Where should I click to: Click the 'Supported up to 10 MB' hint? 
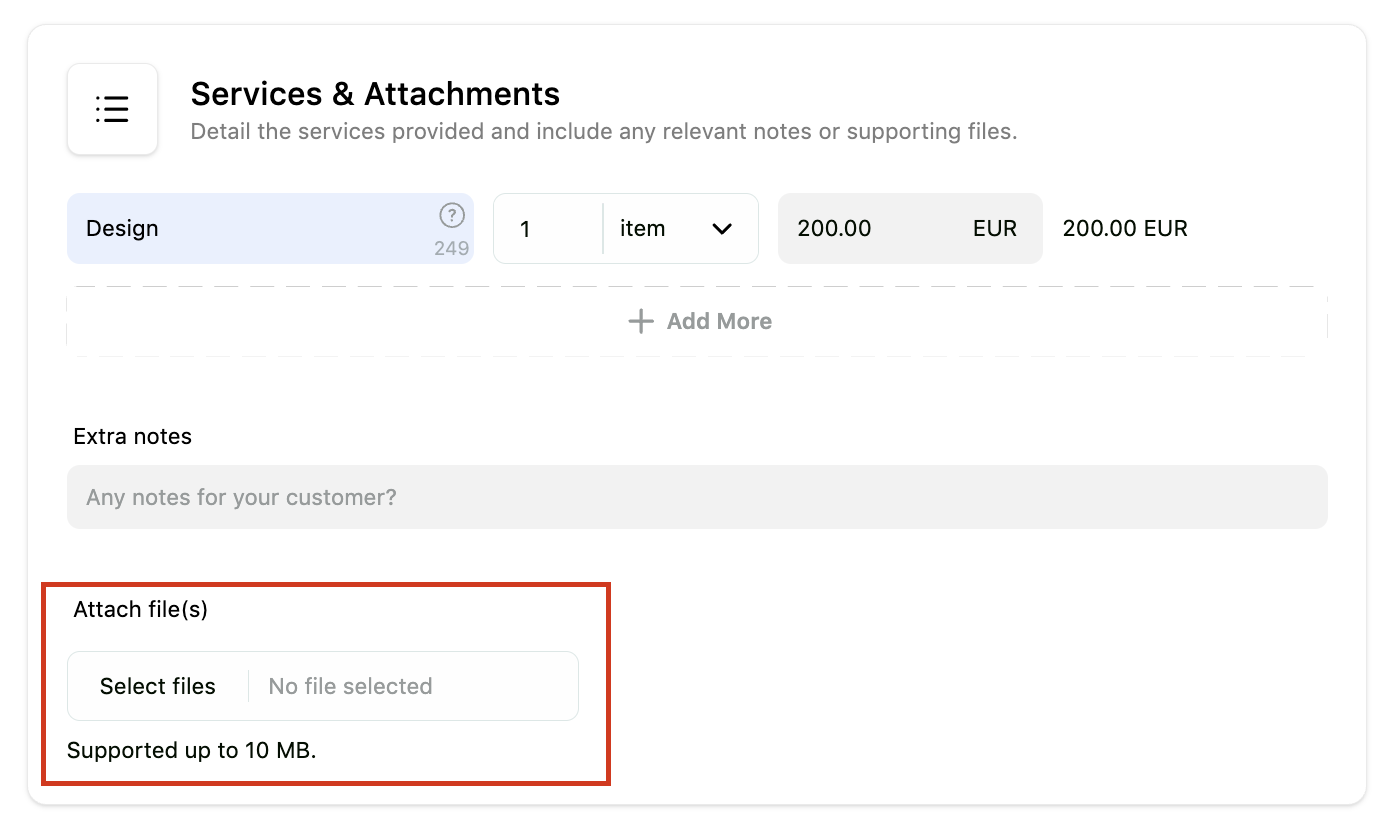(x=191, y=750)
